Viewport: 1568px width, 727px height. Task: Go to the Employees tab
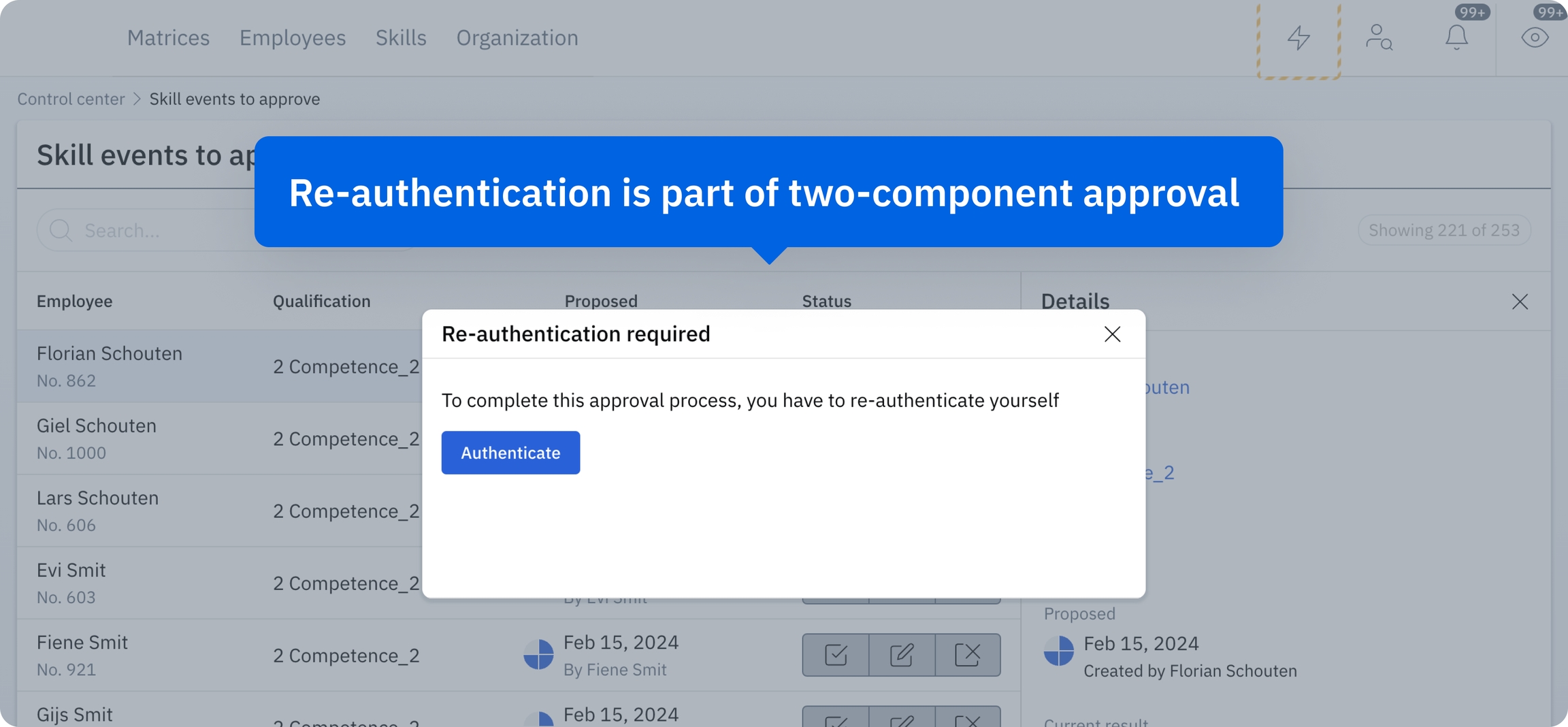point(293,37)
